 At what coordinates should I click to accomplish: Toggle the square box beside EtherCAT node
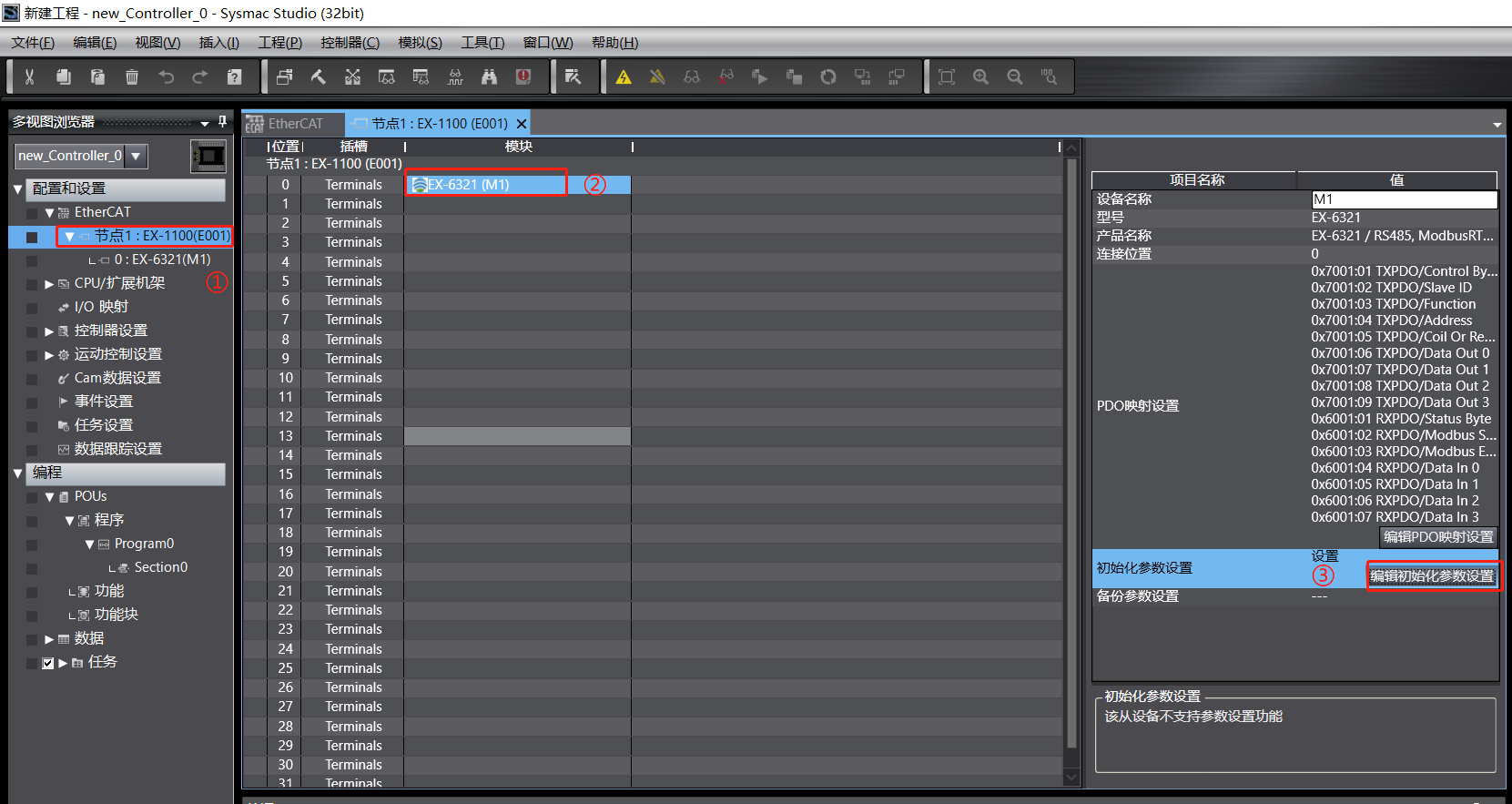point(32,237)
